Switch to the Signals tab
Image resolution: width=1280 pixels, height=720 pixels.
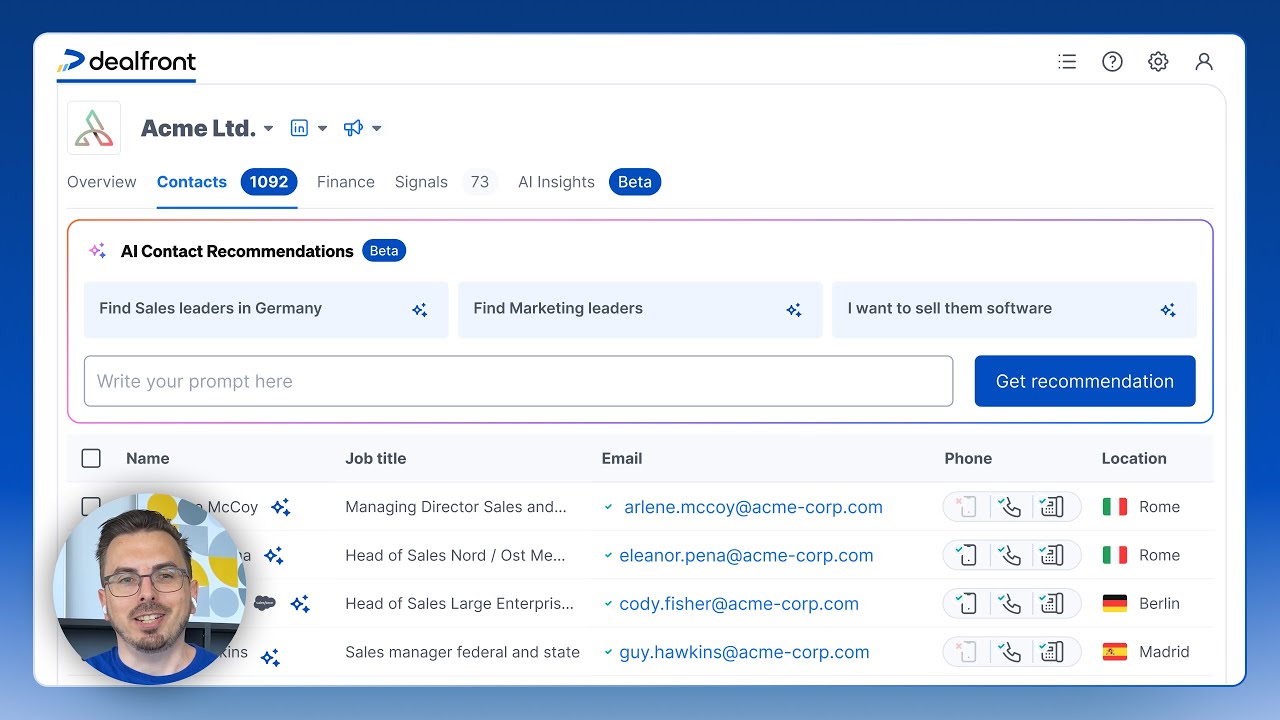421,182
